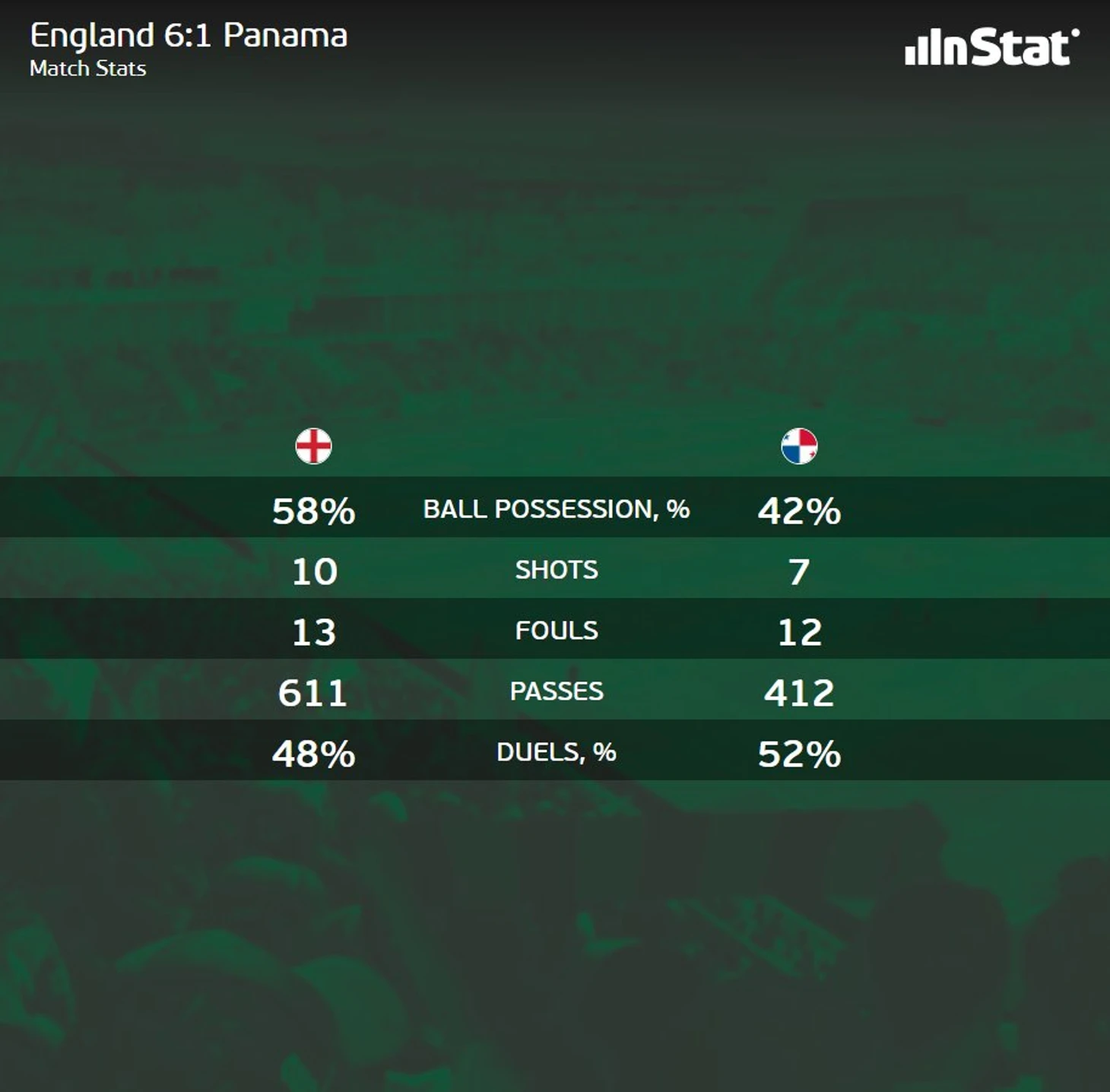Click the InStat logo
Image resolution: width=1110 pixels, height=1092 pixels.
coord(991,47)
